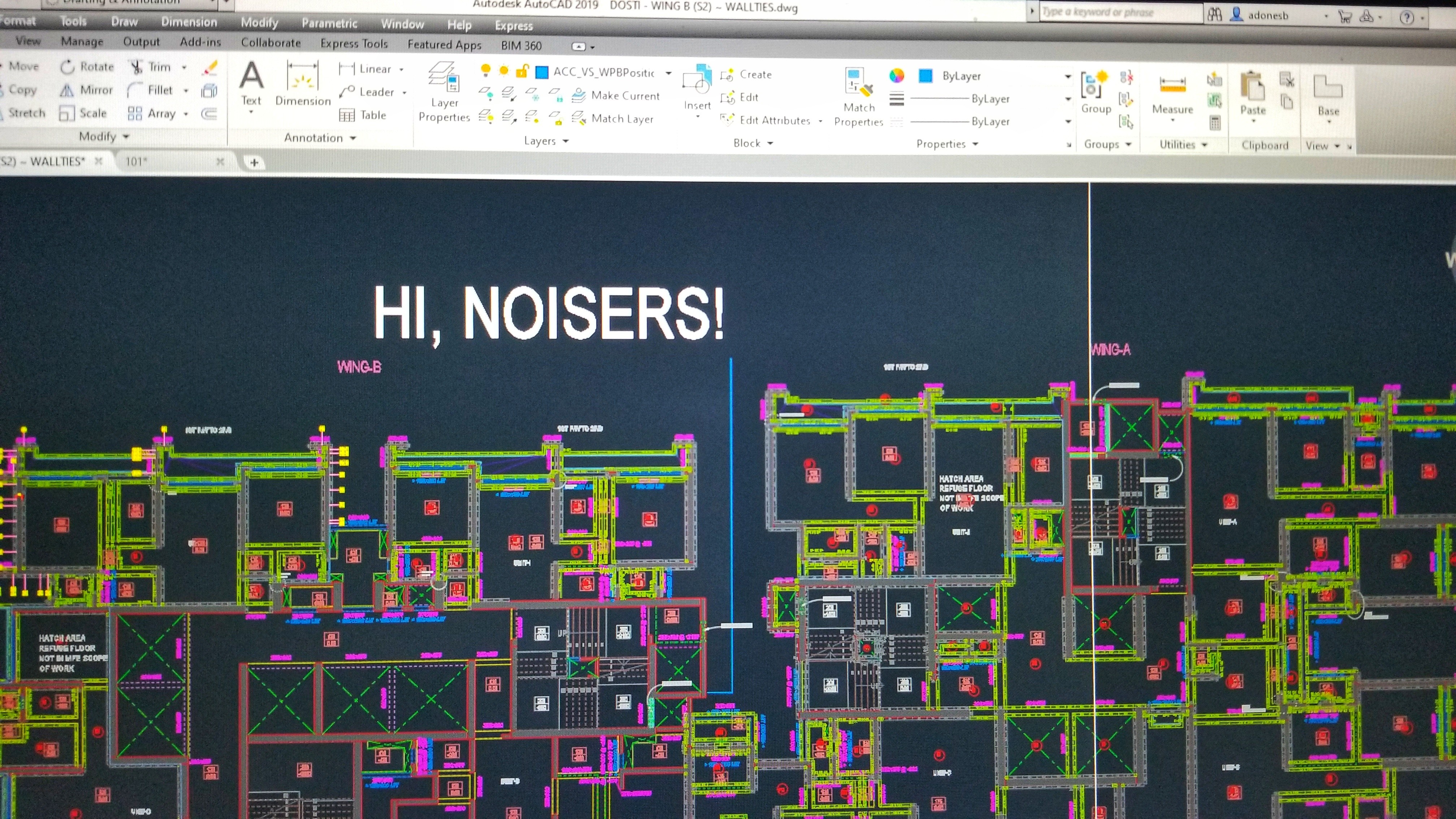Select the Leader tool
The height and width of the screenshot is (819, 1456).
pos(367,92)
